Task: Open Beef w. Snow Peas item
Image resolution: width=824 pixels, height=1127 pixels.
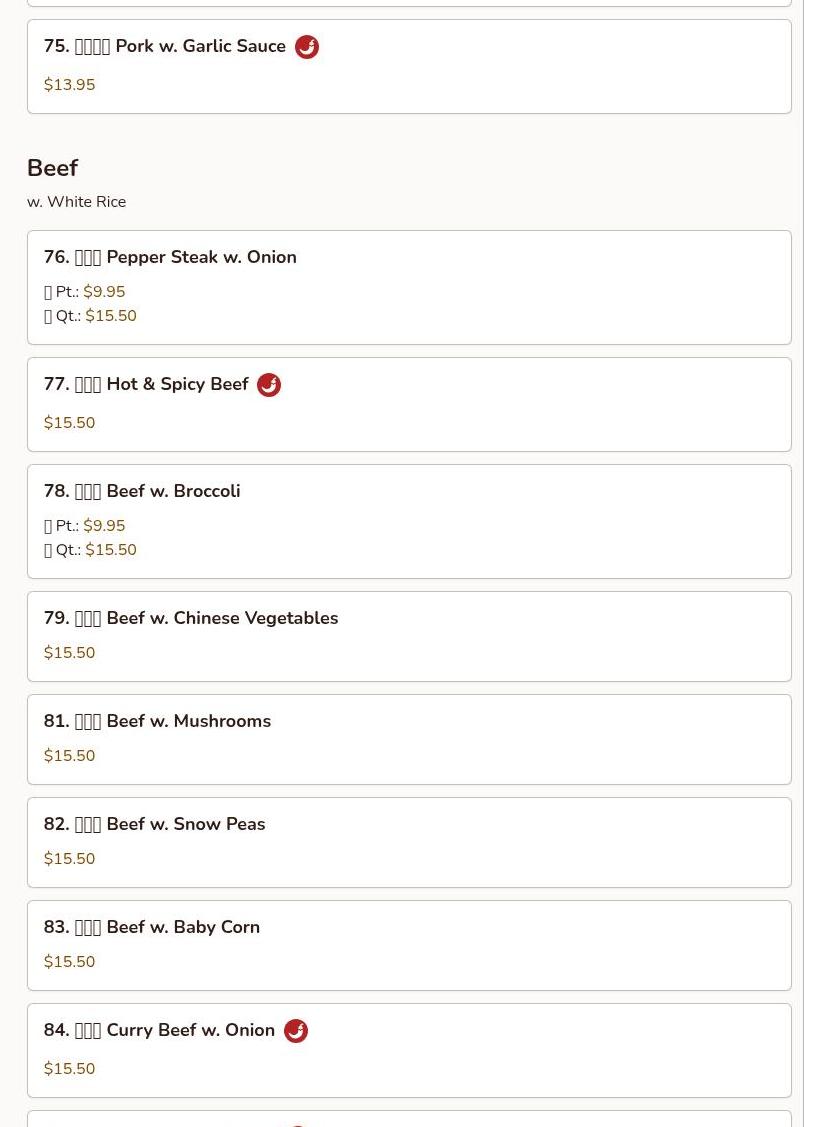Action: tap(155, 824)
